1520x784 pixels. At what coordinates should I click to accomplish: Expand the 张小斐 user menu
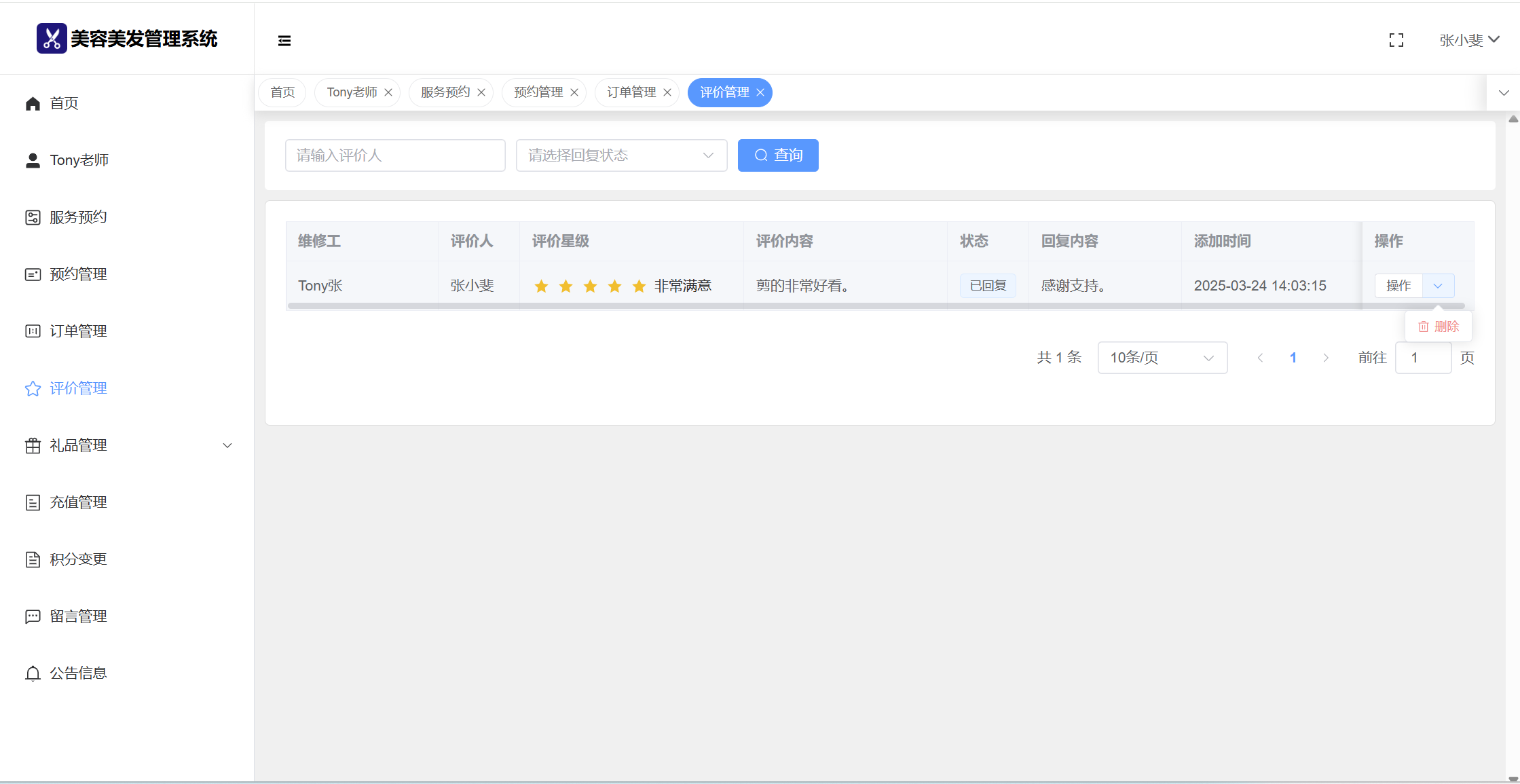(1469, 41)
